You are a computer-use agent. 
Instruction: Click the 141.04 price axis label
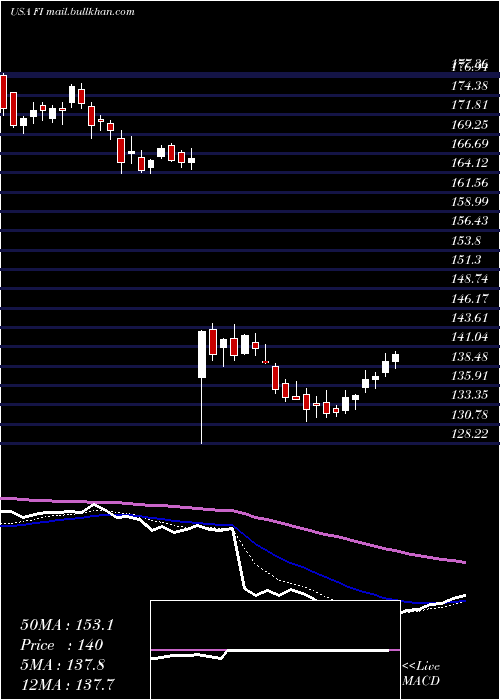coord(470,337)
